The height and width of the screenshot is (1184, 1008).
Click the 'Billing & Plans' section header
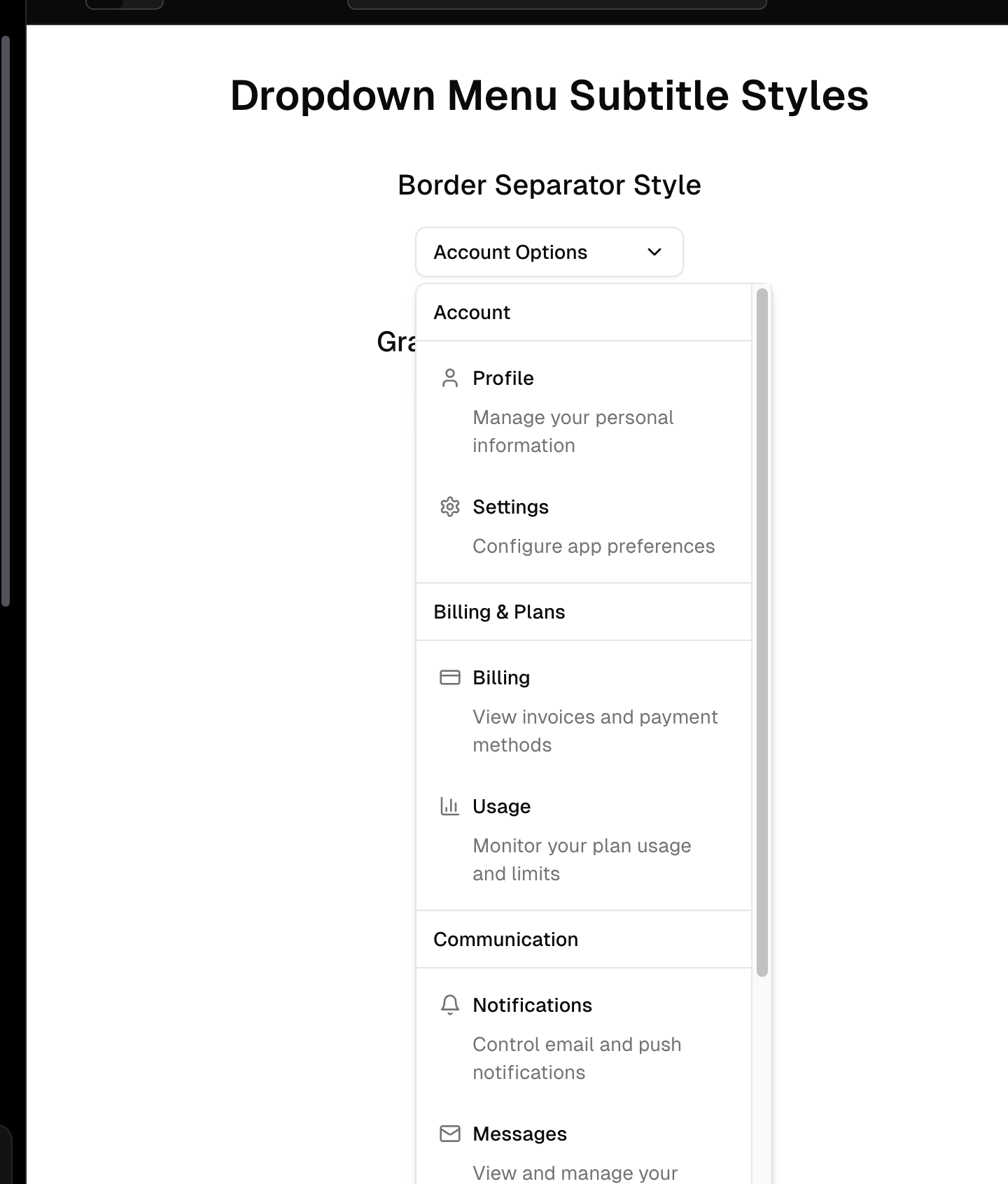(x=499, y=612)
